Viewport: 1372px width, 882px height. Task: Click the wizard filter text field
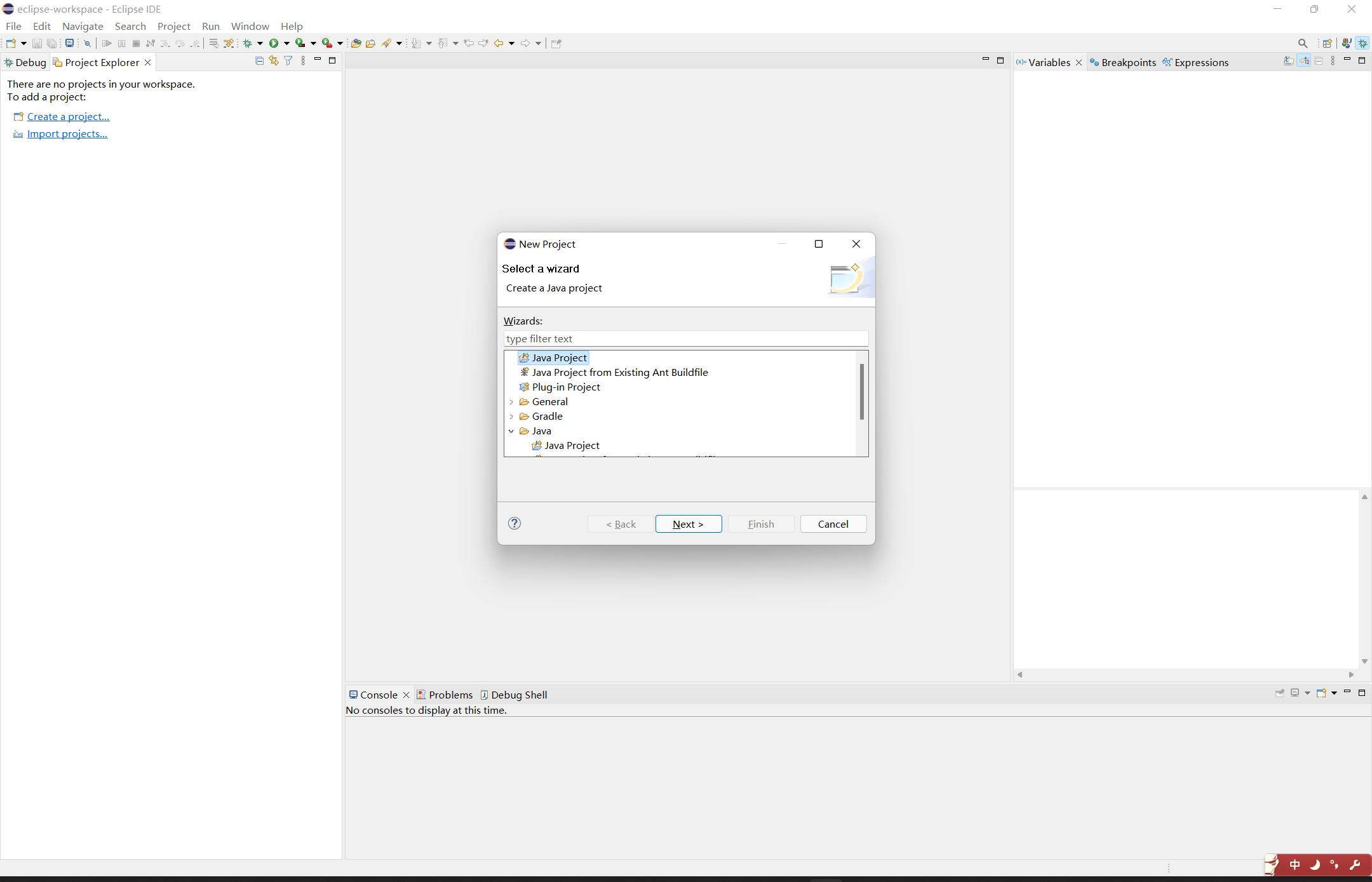(x=685, y=338)
